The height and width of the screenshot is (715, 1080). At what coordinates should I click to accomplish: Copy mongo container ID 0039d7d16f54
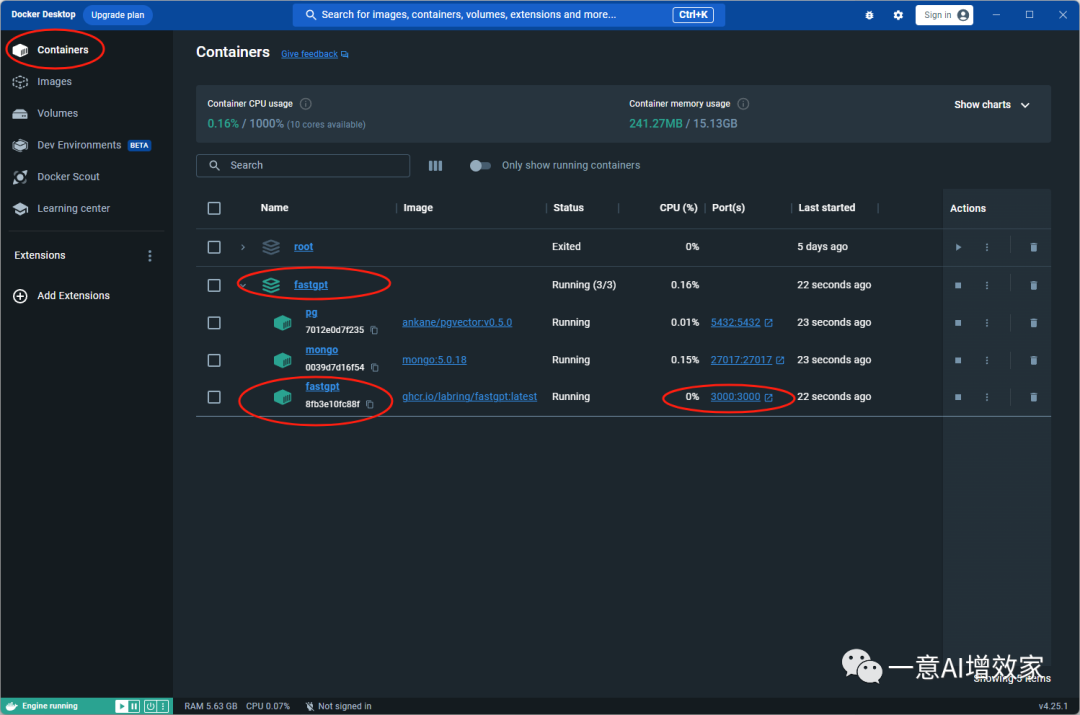tap(375, 368)
